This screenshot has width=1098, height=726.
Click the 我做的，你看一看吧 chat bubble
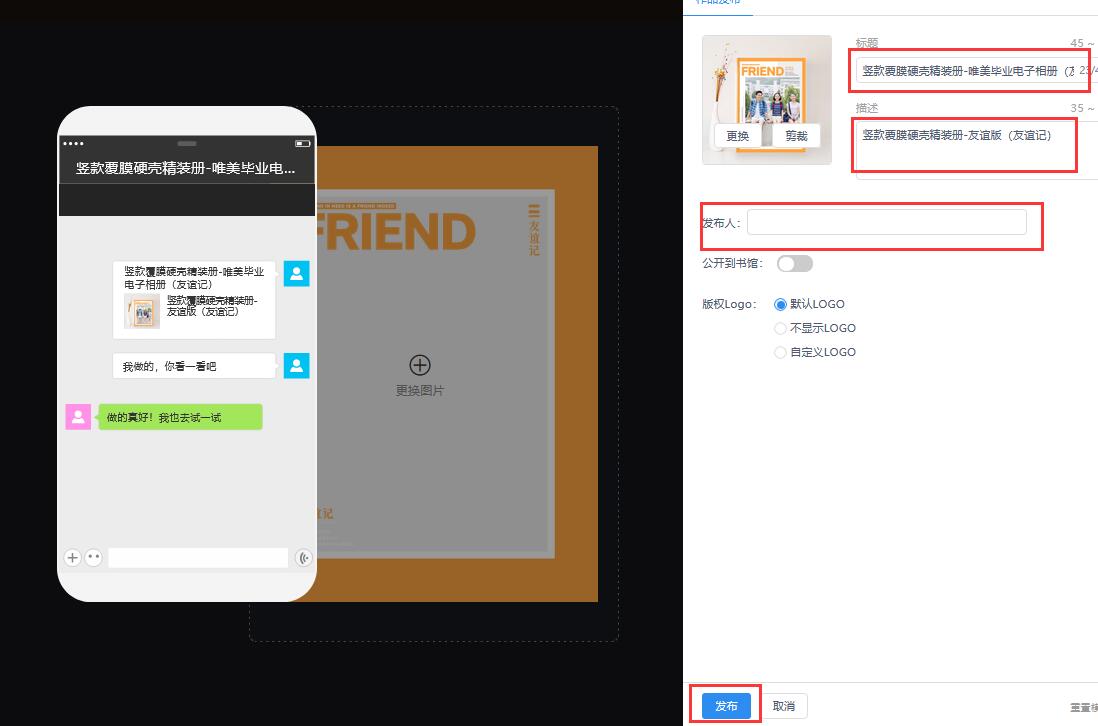point(194,365)
